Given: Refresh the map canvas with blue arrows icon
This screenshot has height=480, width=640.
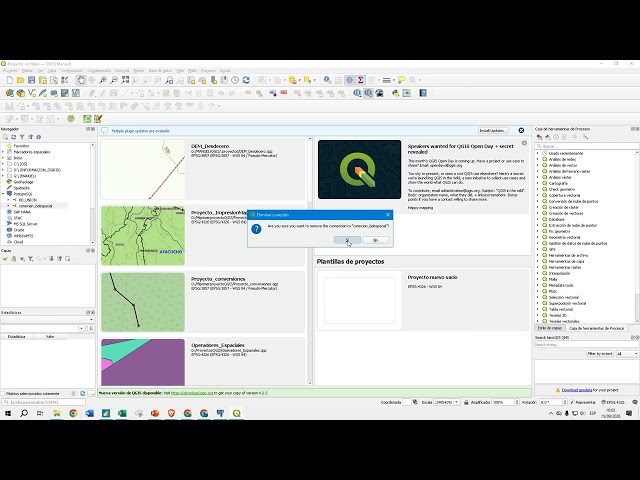Looking at the screenshot, I should pos(246,80).
